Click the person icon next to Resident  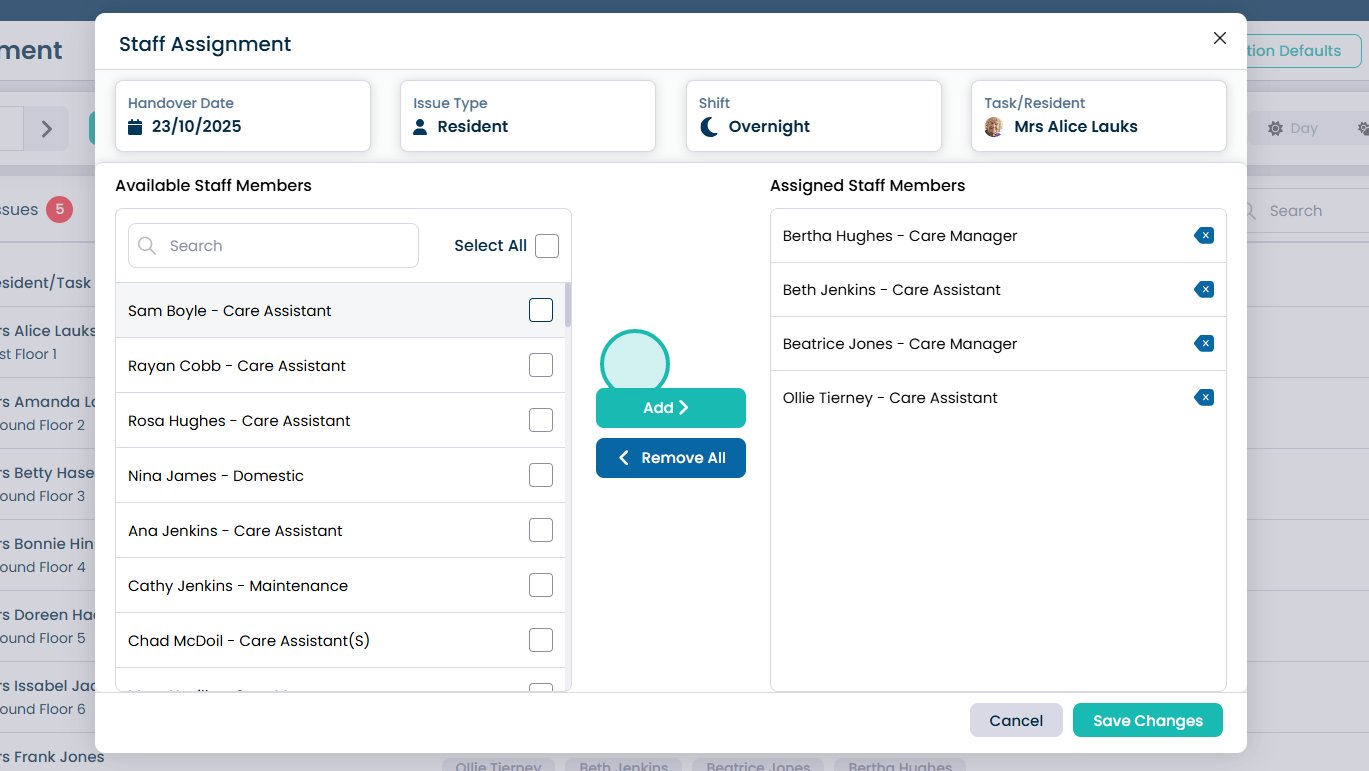420,127
